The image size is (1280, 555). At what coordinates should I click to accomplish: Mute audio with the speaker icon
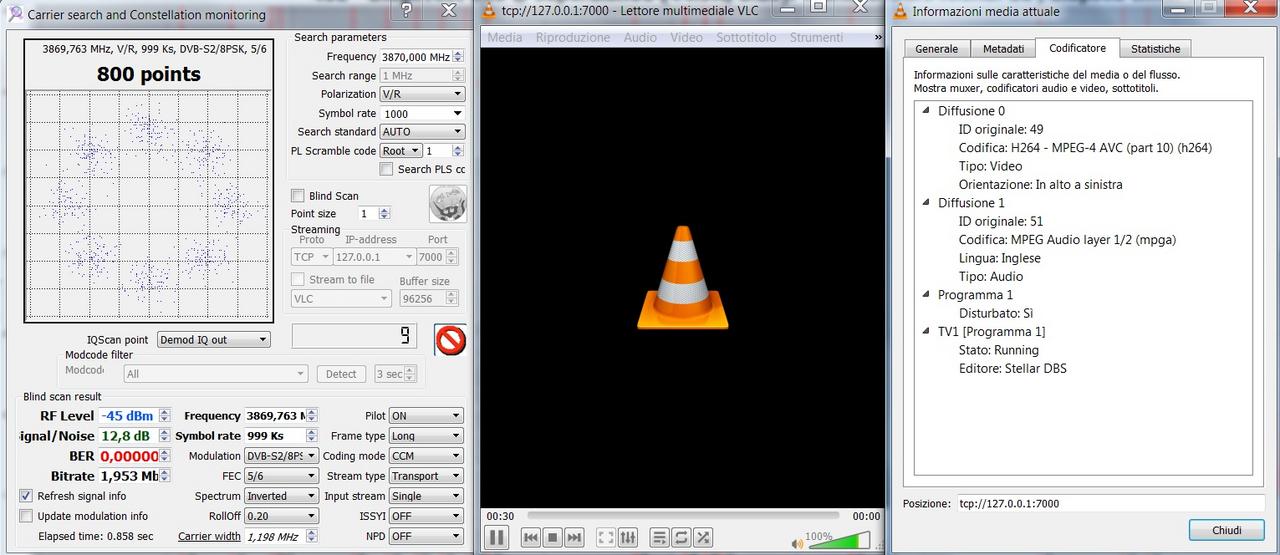point(797,544)
